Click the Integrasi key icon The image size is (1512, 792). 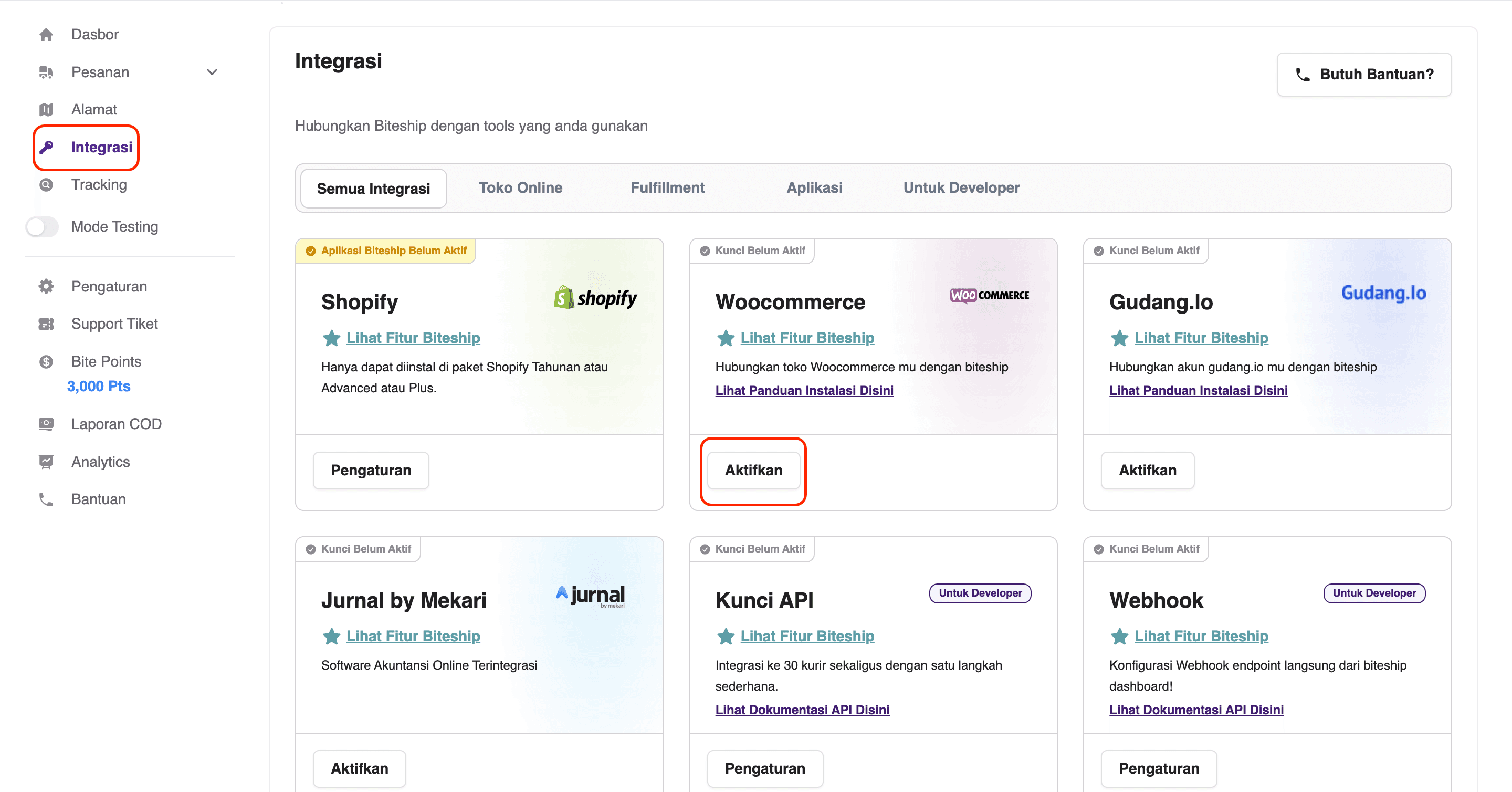(46, 148)
